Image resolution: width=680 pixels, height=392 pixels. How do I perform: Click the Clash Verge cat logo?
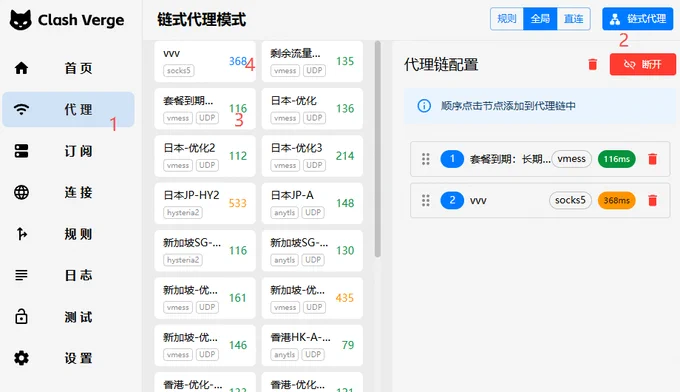click(x=21, y=20)
